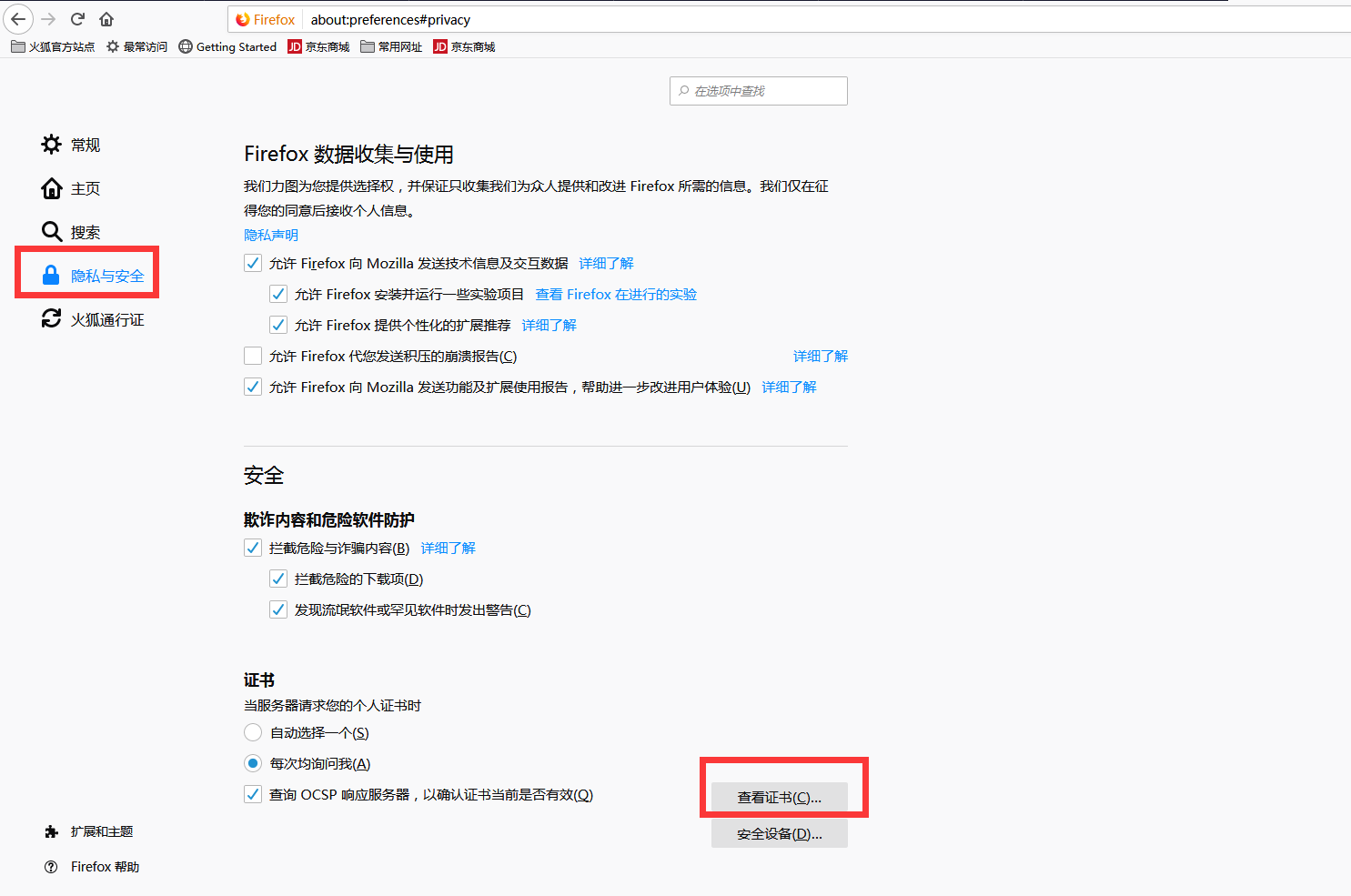Select the 隐私与安全 privacy category
The height and width of the screenshot is (896, 1351).
point(93,276)
